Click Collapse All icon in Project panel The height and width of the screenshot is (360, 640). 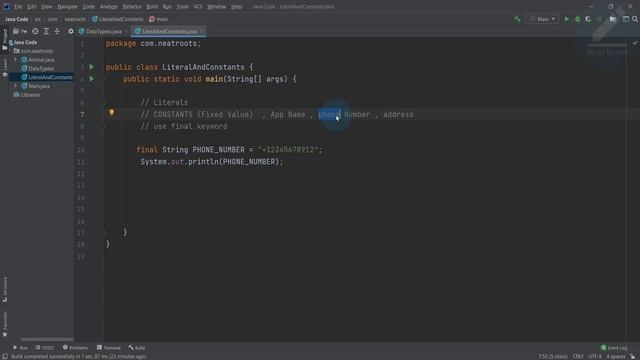[x=57, y=31]
